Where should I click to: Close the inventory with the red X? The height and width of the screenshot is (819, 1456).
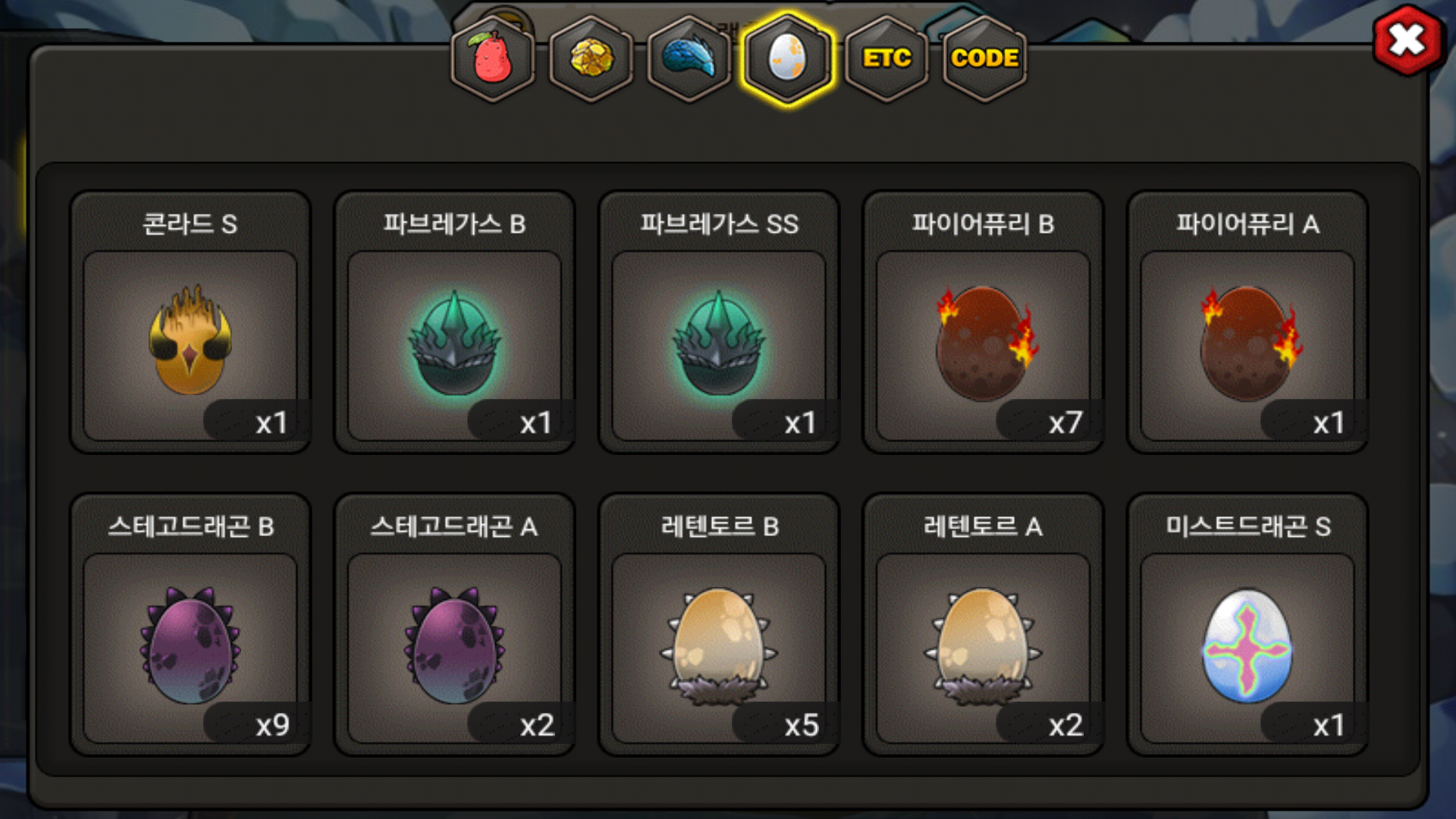(1407, 40)
